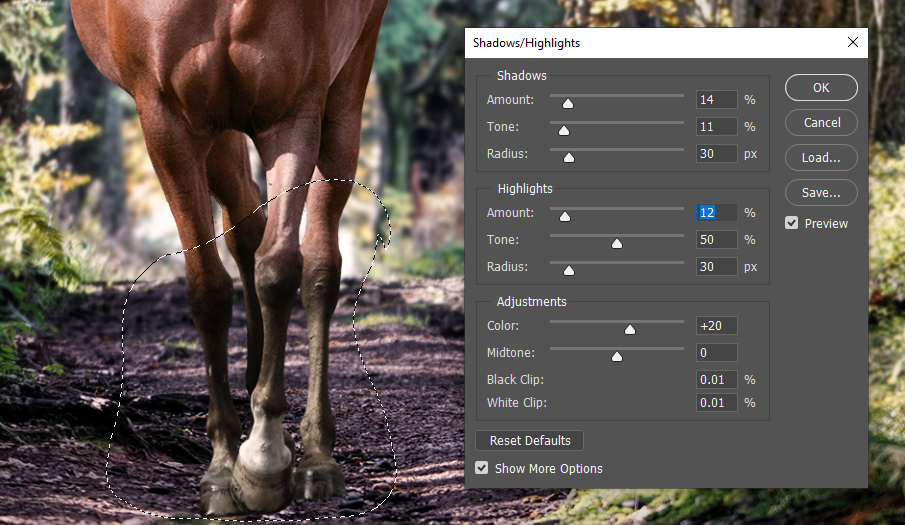Screen dimensions: 905x525
Task: Click the Highlights Radius field
Action: [x=716, y=267]
